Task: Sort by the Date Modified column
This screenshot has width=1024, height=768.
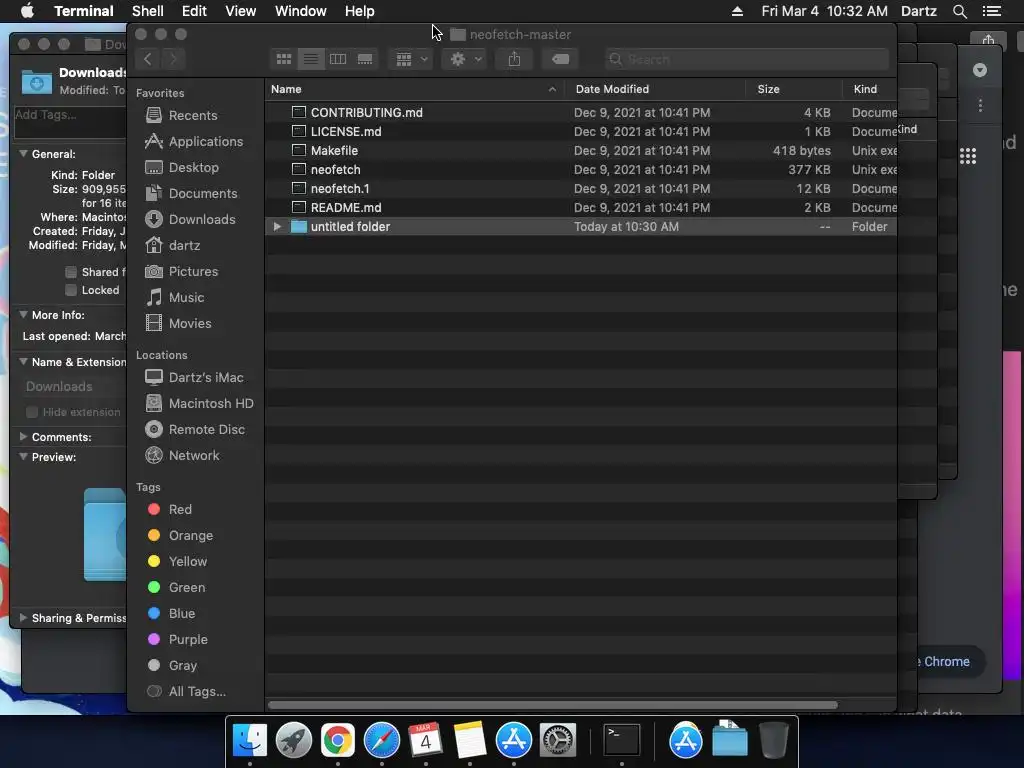Action: (x=655, y=89)
